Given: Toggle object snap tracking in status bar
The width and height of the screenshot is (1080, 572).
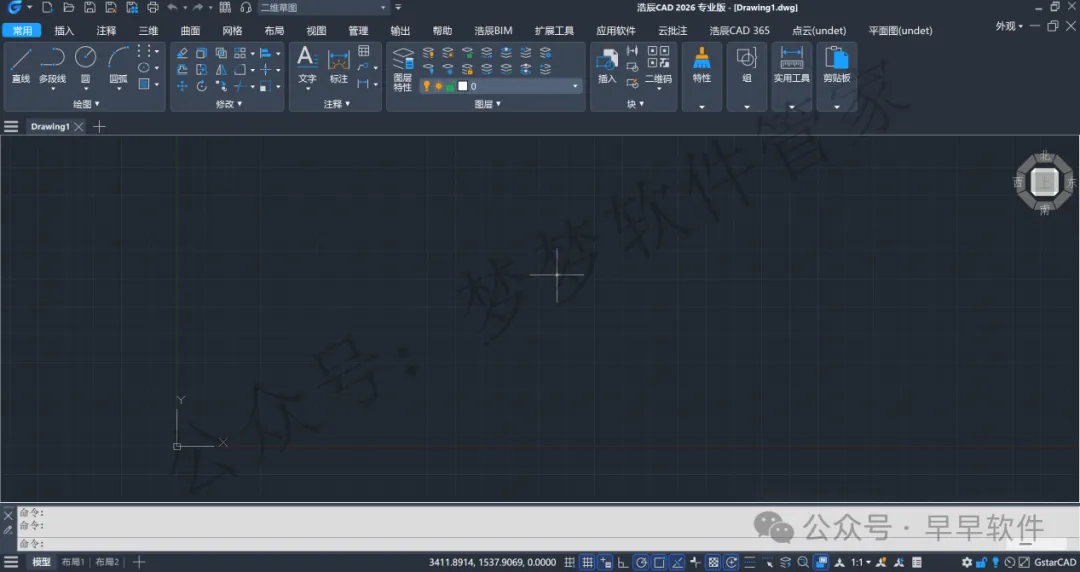Looking at the screenshot, I should point(677,562).
